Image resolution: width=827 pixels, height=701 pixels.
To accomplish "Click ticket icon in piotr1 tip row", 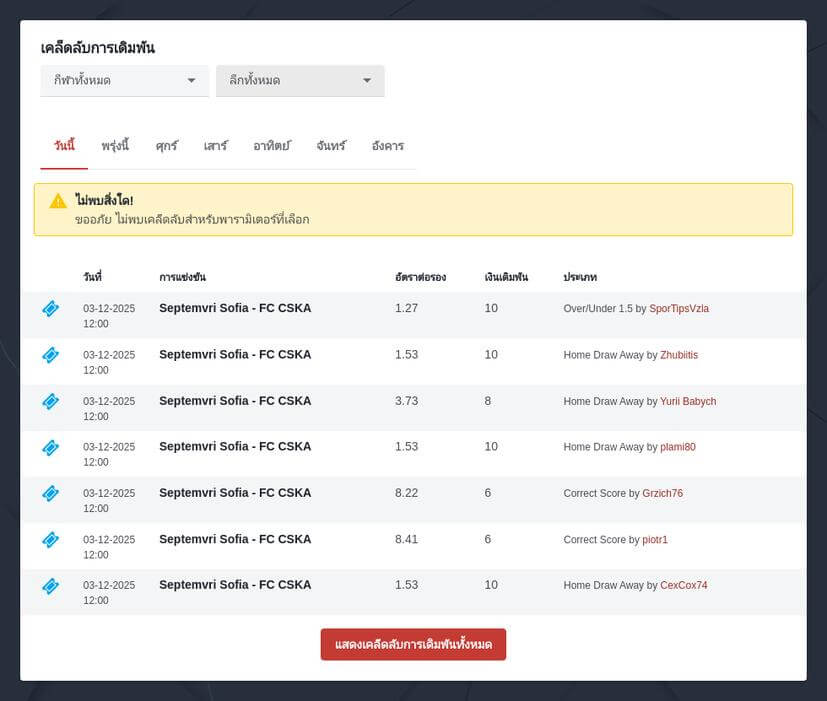I will [x=50, y=539].
